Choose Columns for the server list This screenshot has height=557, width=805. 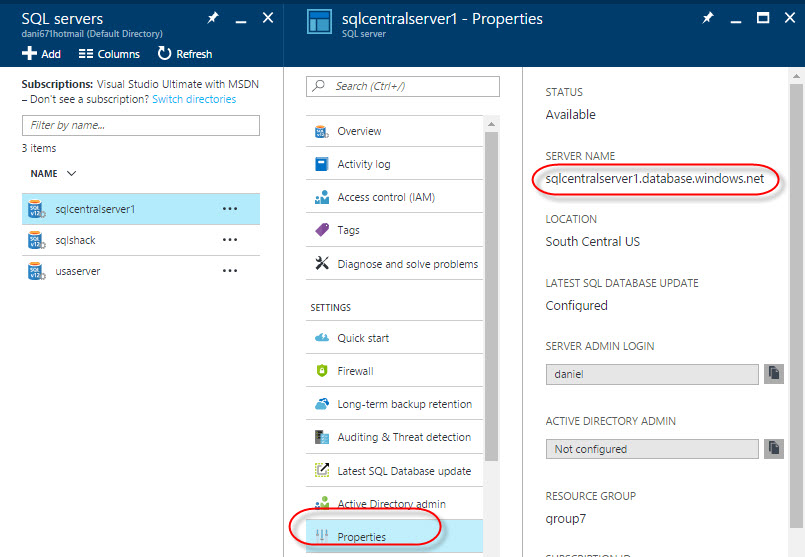[109, 54]
